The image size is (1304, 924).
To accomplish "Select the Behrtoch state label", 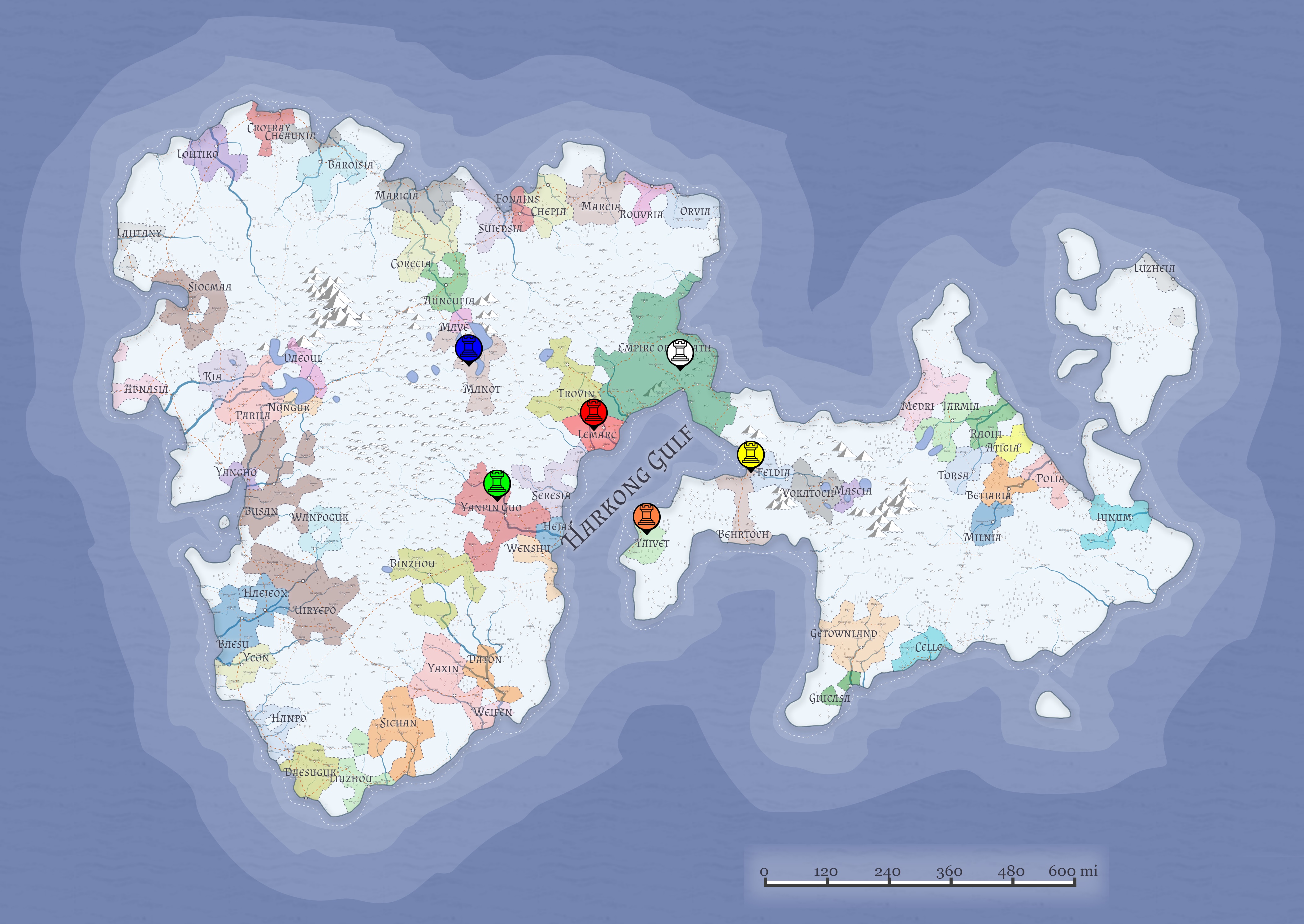I will pyautogui.click(x=743, y=534).
